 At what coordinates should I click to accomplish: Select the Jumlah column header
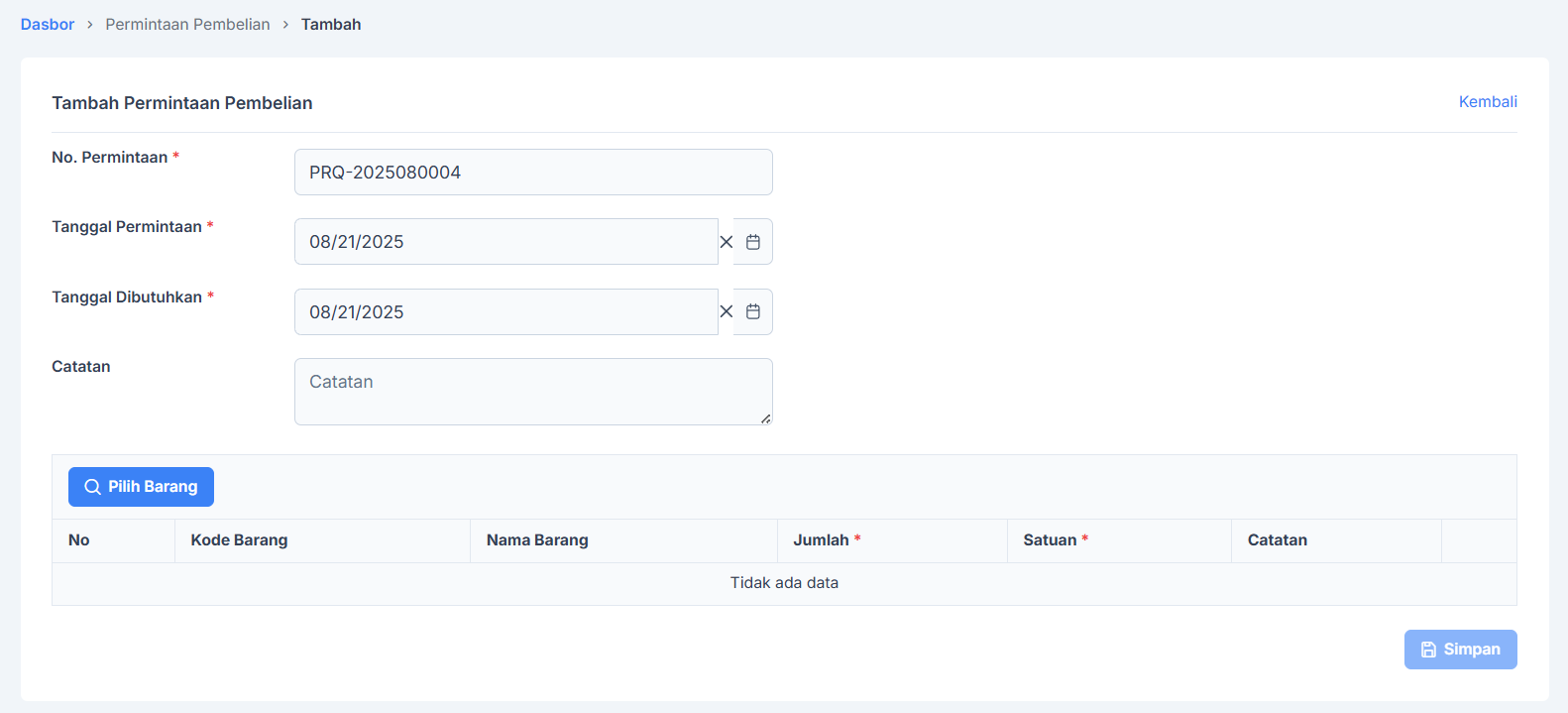(x=821, y=540)
